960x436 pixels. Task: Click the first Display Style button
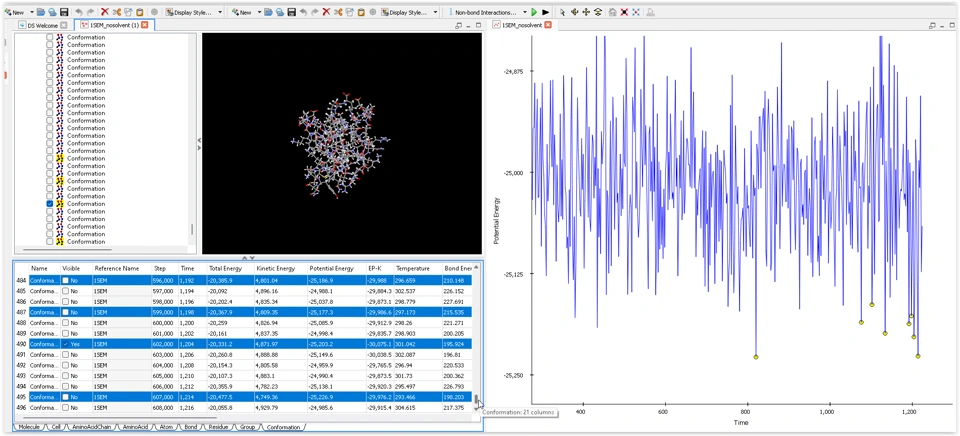point(187,12)
